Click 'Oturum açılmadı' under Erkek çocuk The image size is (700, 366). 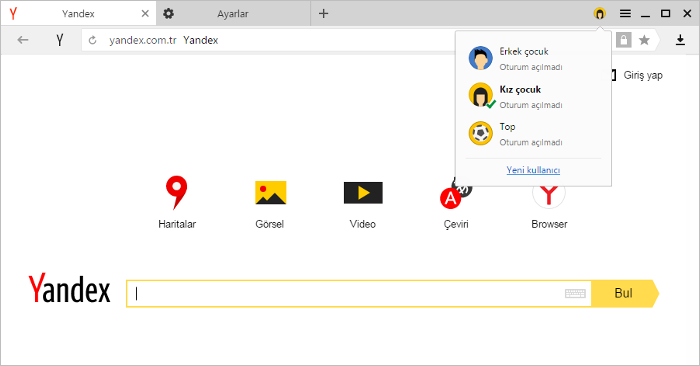(x=531, y=67)
